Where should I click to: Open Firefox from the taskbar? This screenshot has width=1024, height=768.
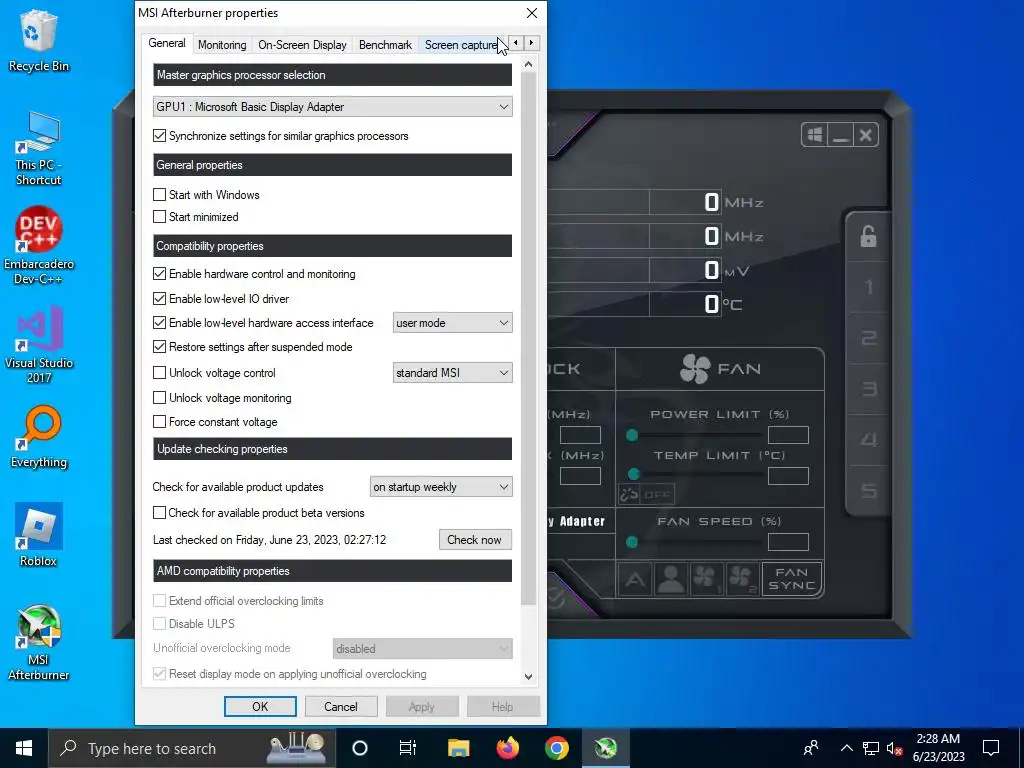(507, 748)
